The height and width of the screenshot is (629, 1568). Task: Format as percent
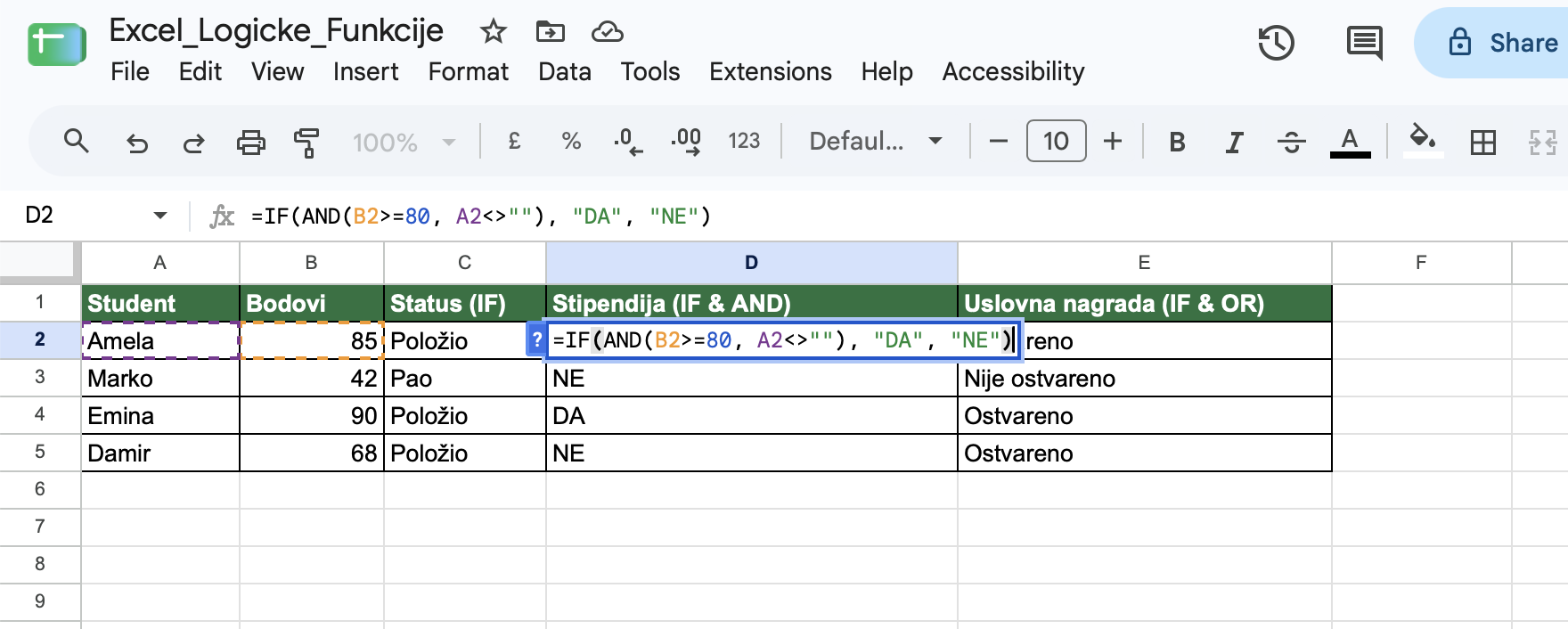571,141
